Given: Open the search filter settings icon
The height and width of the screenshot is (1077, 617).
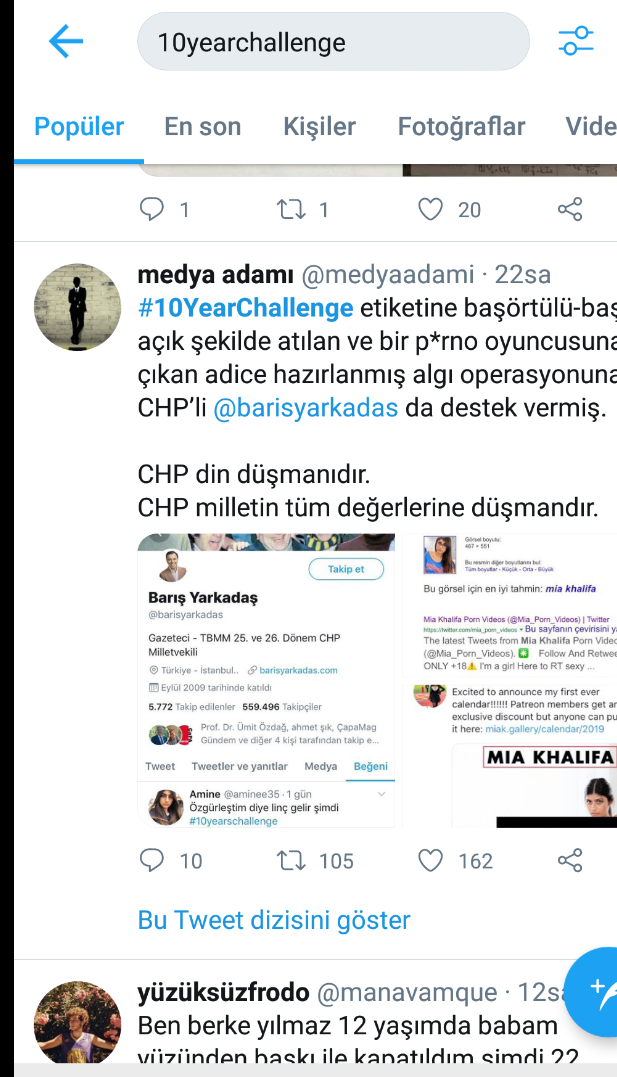Looking at the screenshot, I should click(x=575, y=41).
